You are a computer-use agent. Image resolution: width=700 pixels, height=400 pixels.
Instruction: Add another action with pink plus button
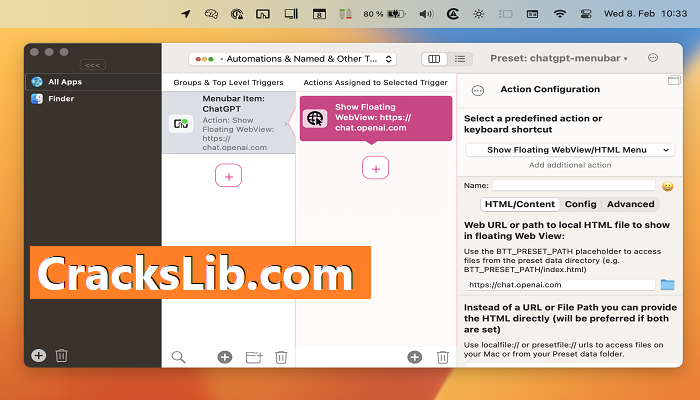(375, 168)
